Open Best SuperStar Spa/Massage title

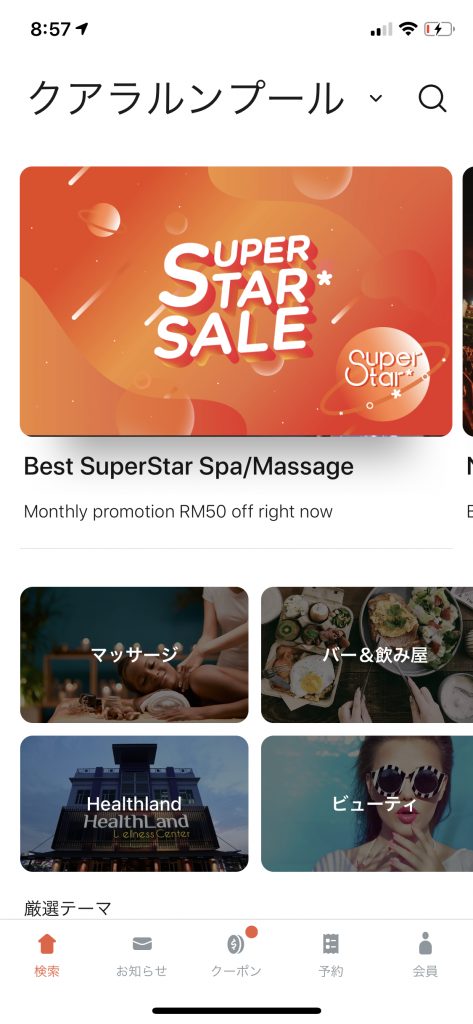[188, 466]
